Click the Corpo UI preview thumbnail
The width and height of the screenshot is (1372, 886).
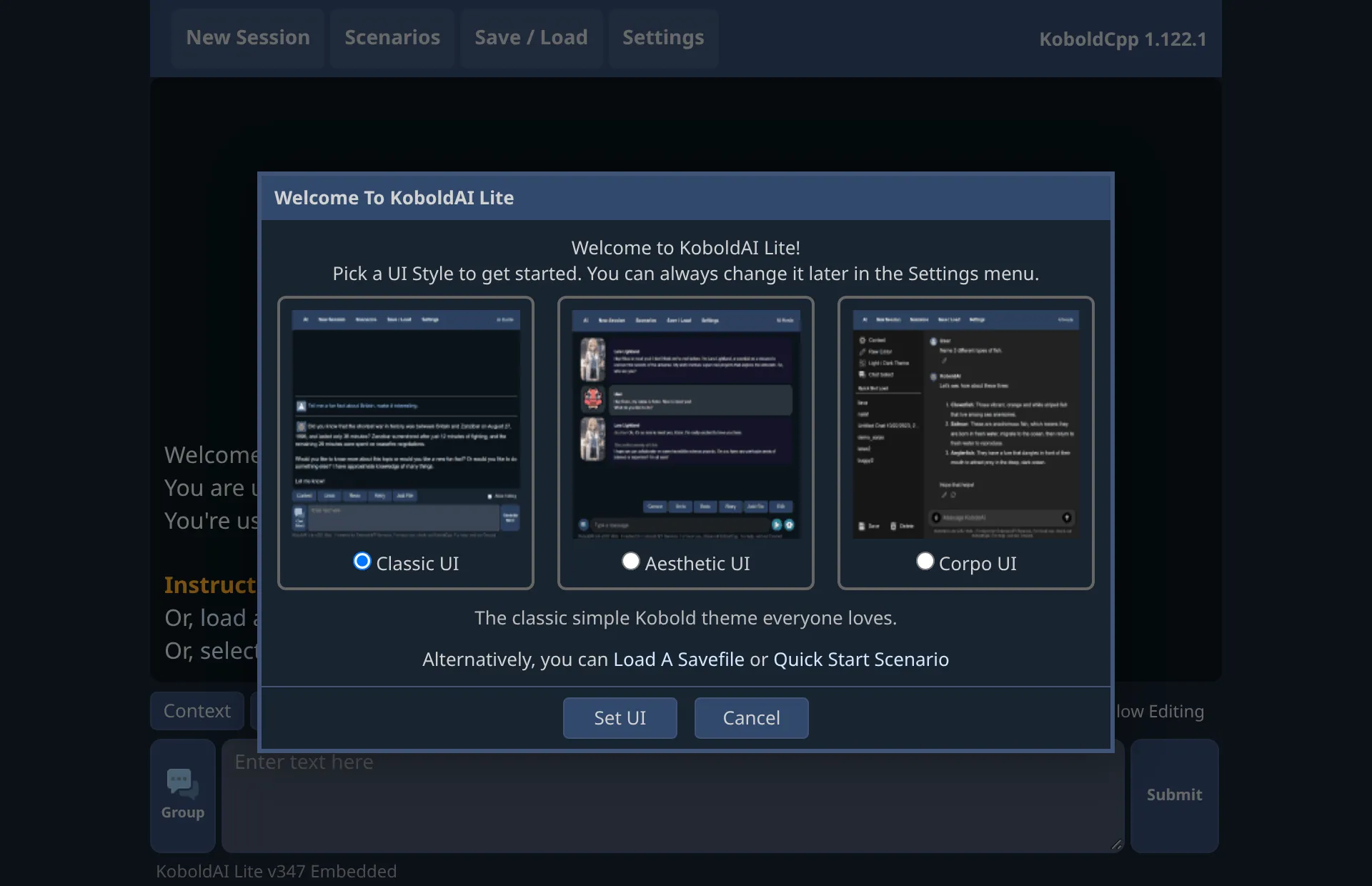coord(966,424)
